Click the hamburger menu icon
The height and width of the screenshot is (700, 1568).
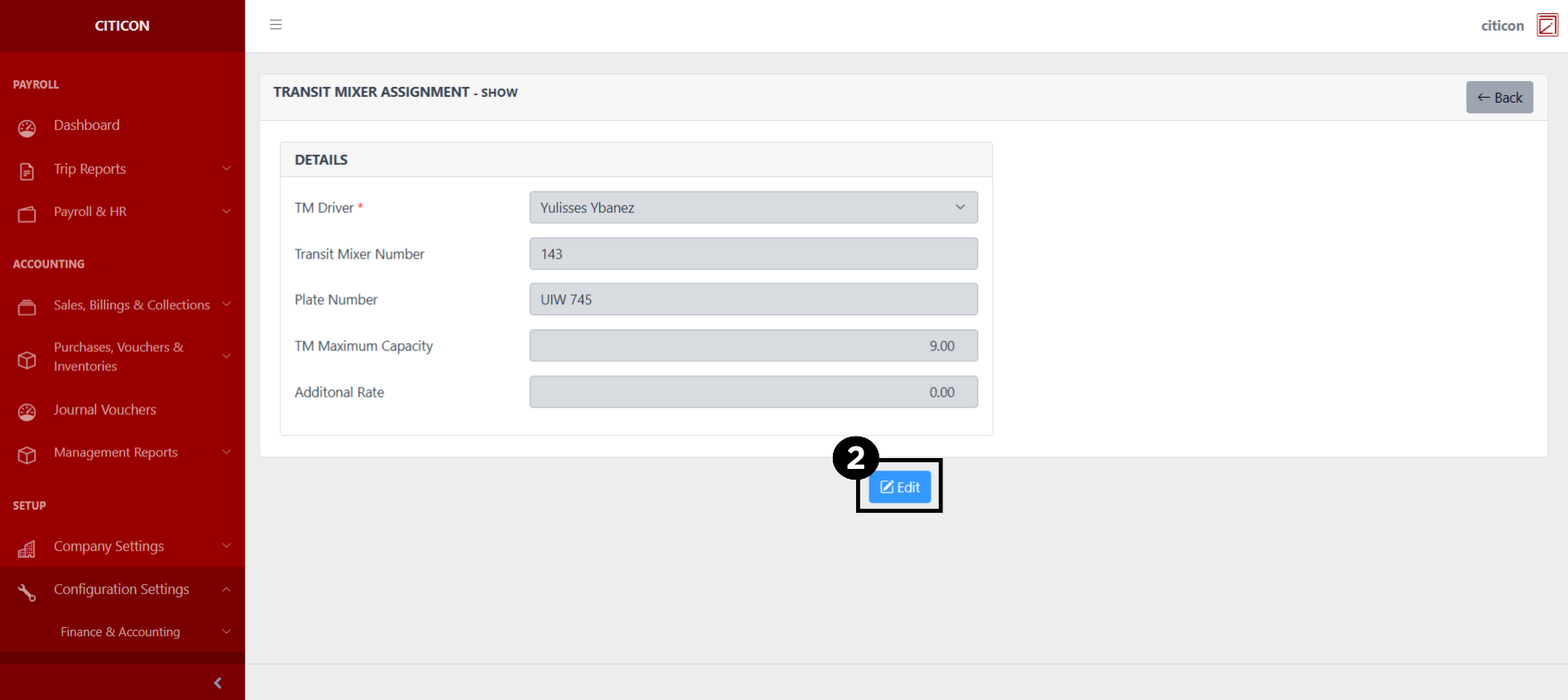click(276, 25)
